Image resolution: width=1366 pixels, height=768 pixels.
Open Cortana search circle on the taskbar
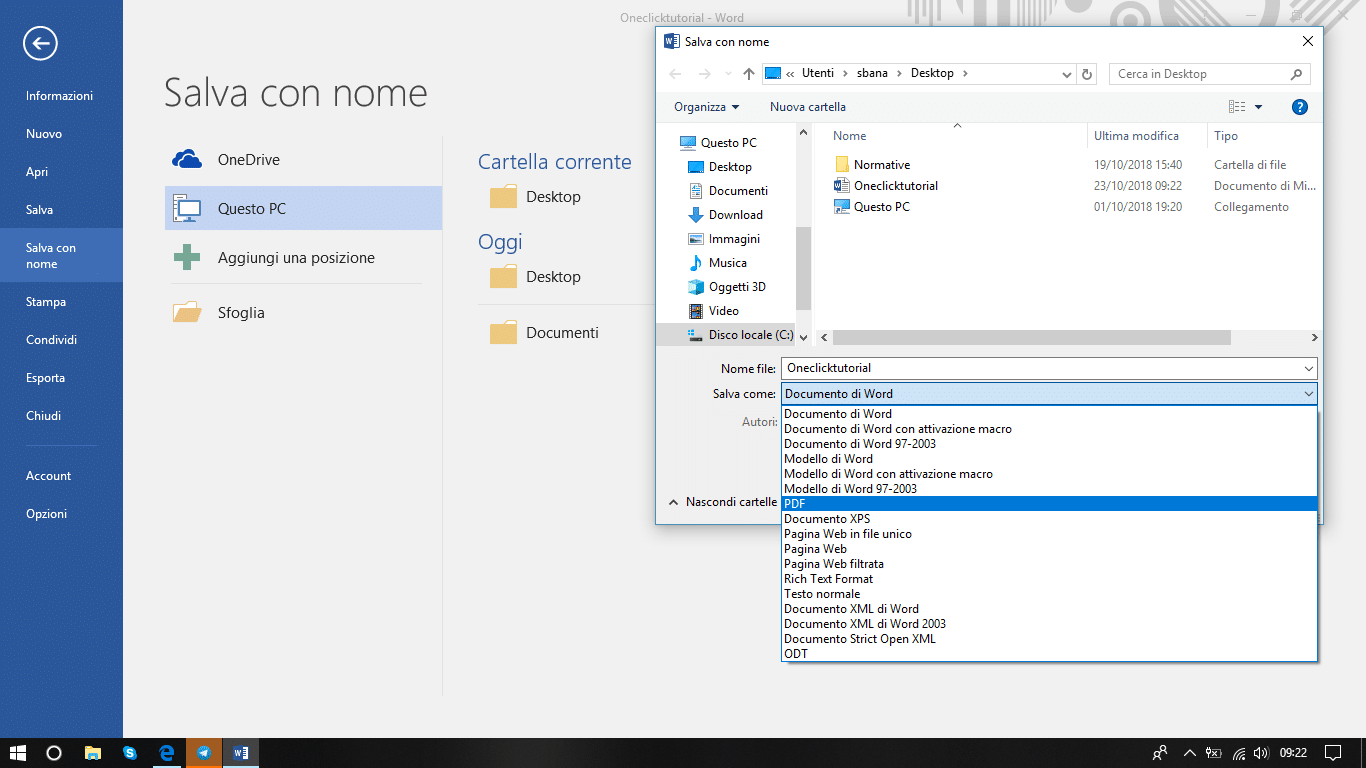(54, 753)
